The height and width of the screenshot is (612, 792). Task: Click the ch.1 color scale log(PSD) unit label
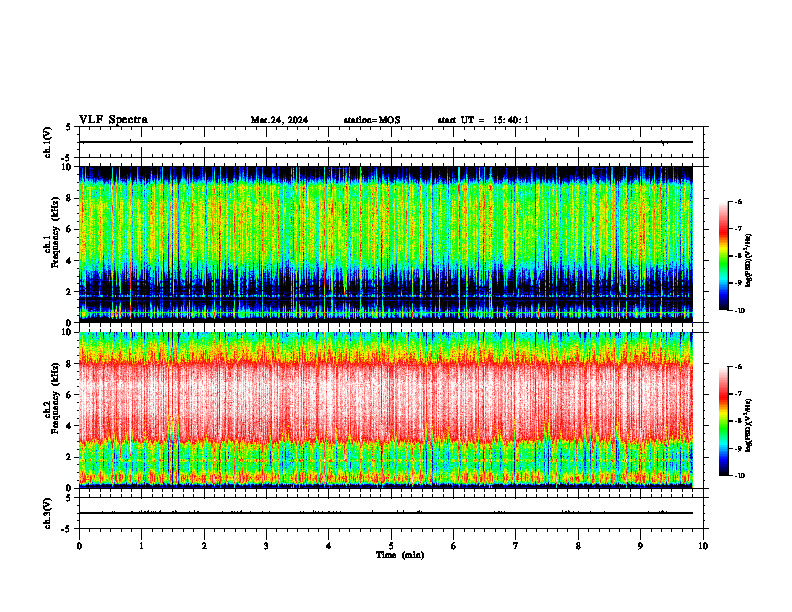(749, 261)
